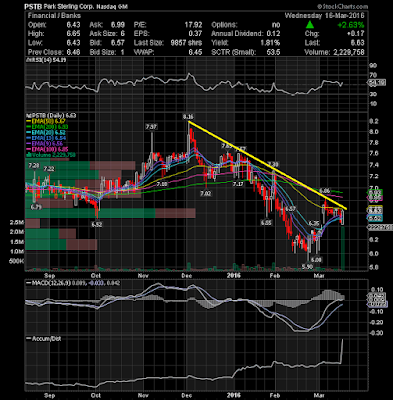This screenshot has width=393, height=400.
Task: Click the PSTB (Daily) candlestick legend icon
Action: point(28,116)
